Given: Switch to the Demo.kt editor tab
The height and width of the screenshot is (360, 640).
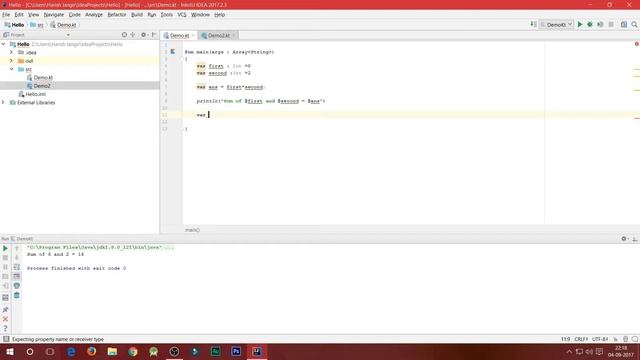Looking at the screenshot, I should 179,36.
